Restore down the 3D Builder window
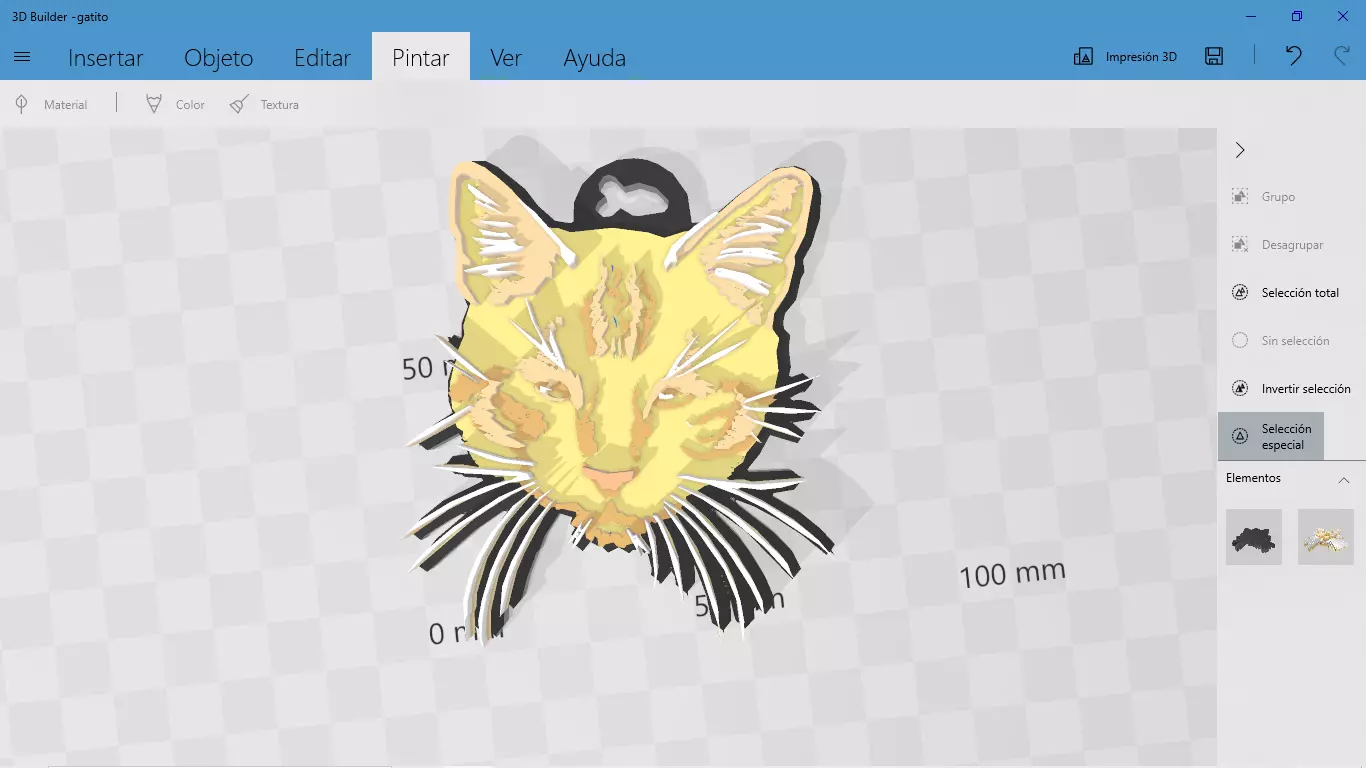The image size is (1366, 768). coord(1297,16)
